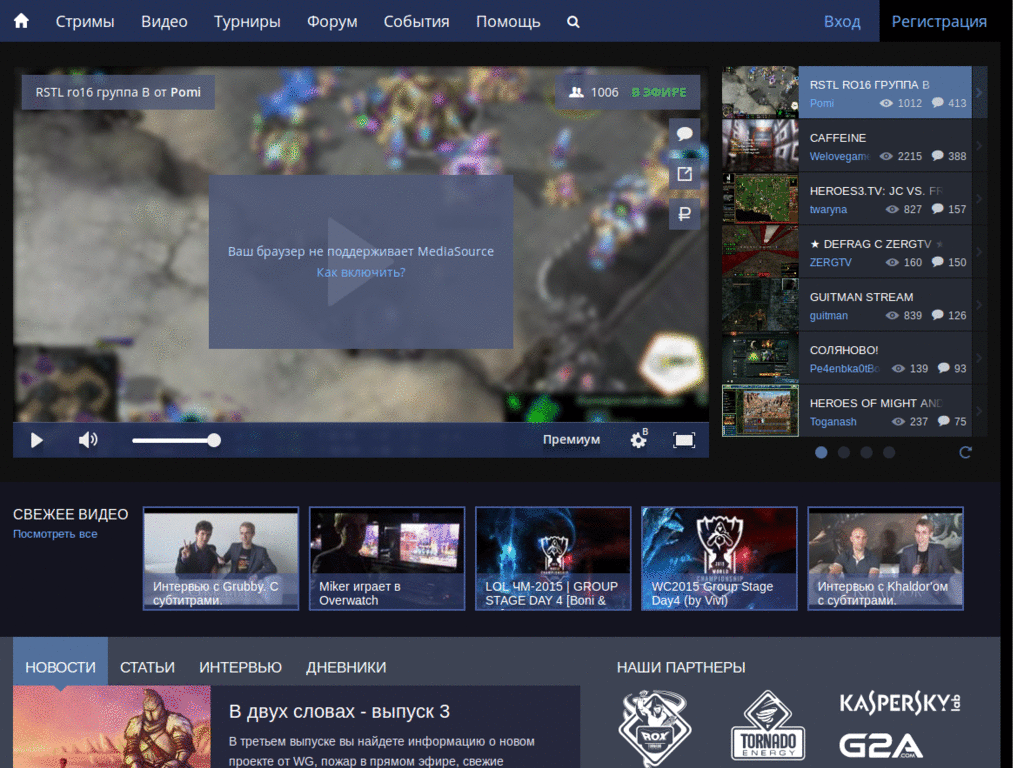This screenshot has height=768, width=1024.
Task: Click the Регистрация button
Action: pos(938,20)
